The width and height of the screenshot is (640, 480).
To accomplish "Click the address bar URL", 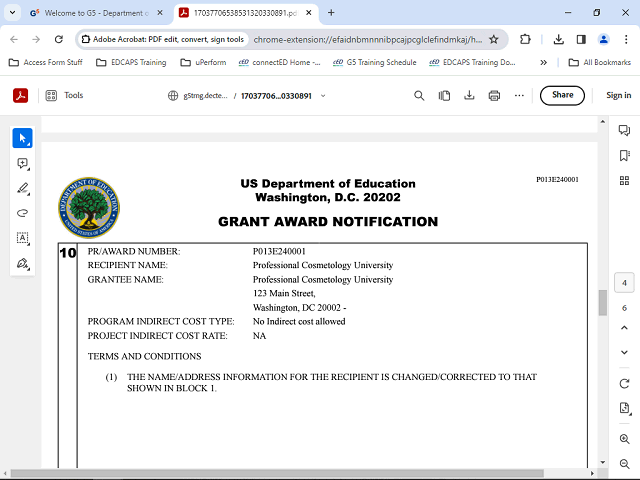I will (x=367, y=40).
